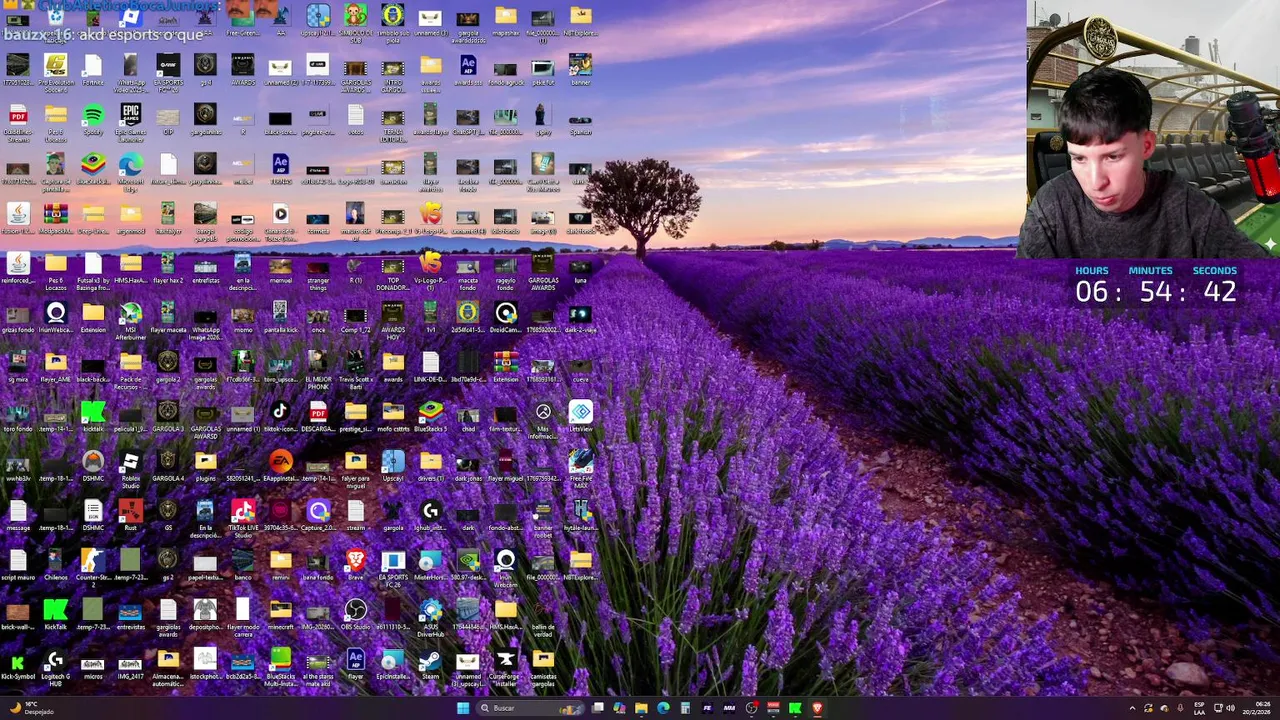Select the Recycle Bin icon
1280x720 pixels.
tap(56, 17)
